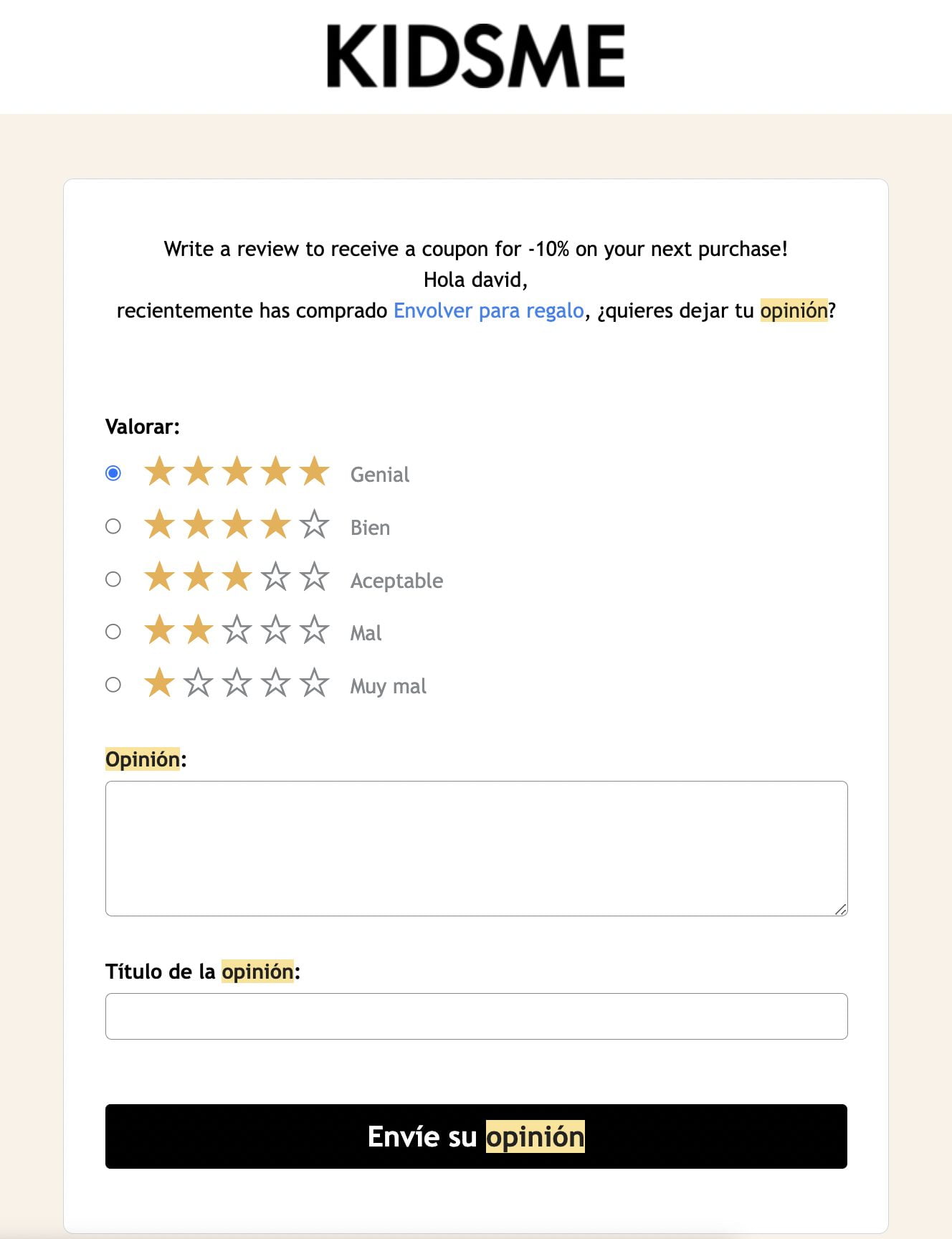The width and height of the screenshot is (952, 1239).
Task: Click the Muy mal rating label
Action: pyautogui.click(x=388, y=686)
